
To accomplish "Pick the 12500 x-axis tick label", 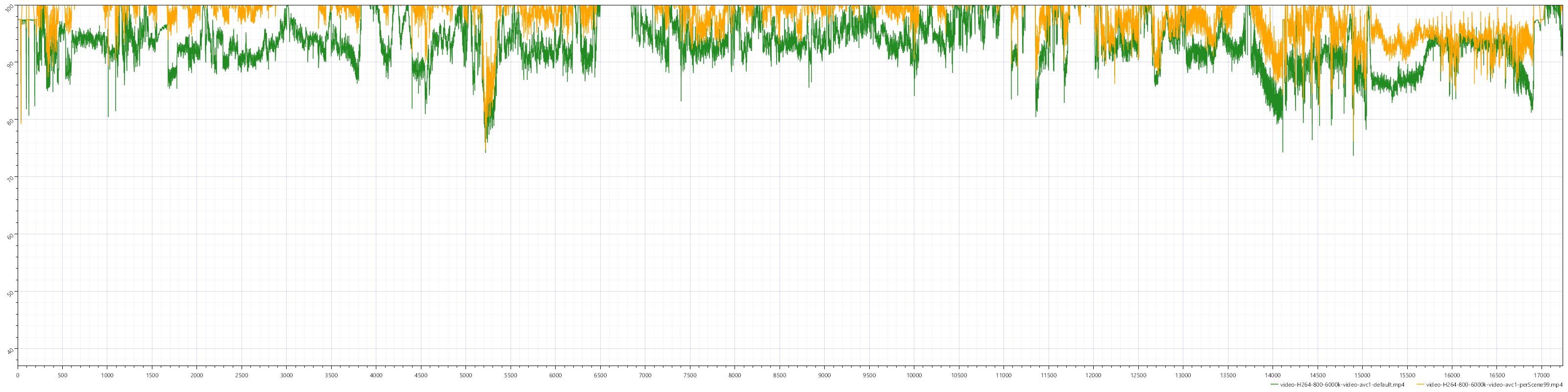I will (1138, 375).
